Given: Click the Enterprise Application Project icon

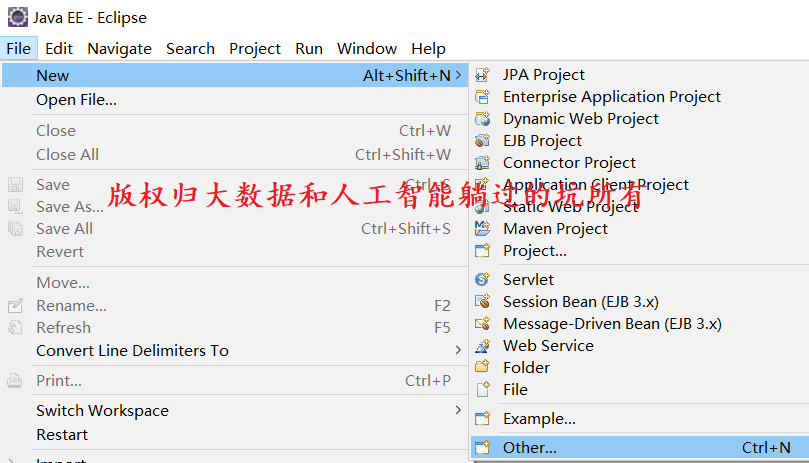Looking at the screenshot, I should [482, 97].
